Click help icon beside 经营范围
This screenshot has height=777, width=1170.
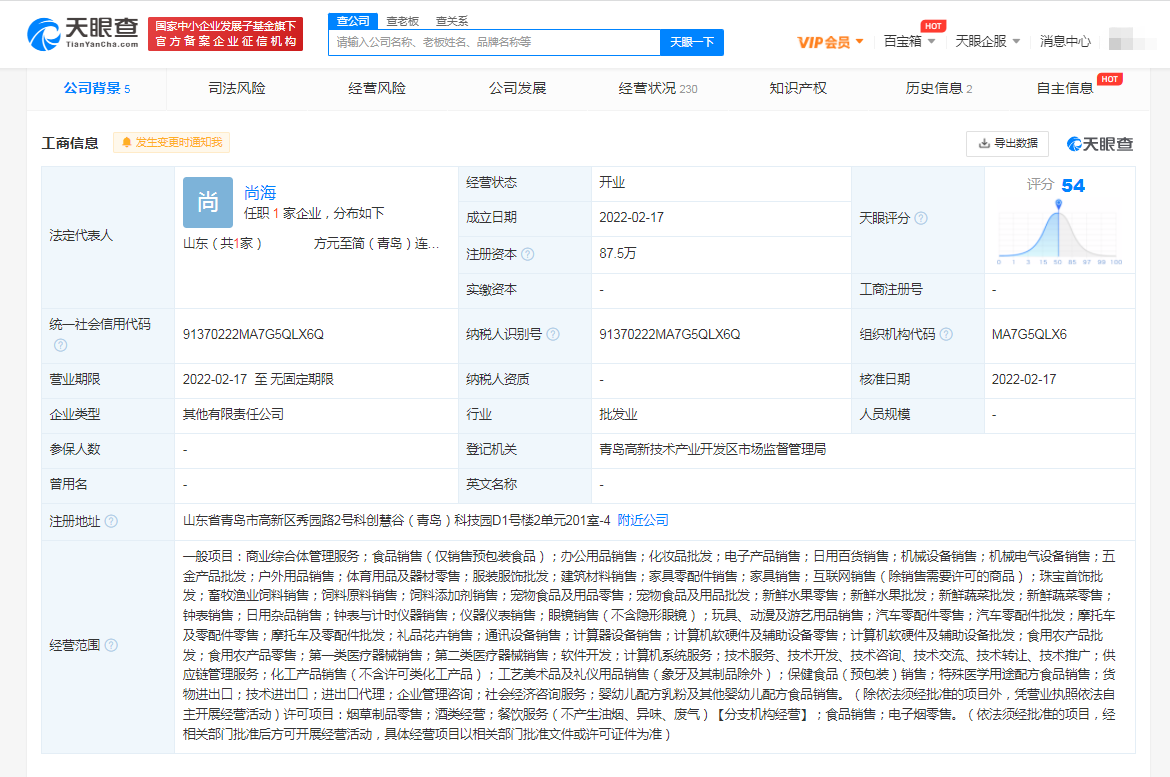pos(111,646)
